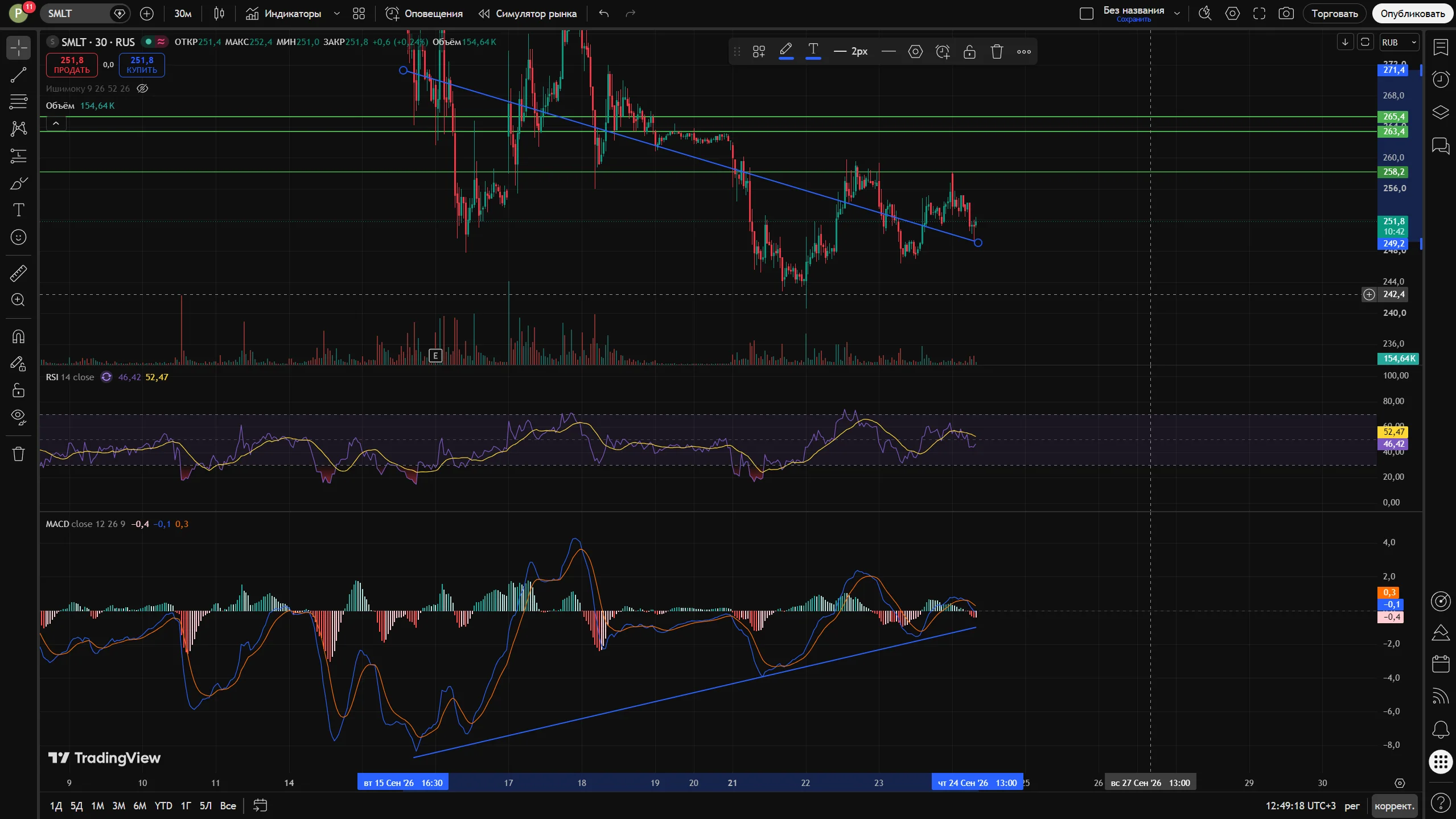Open the emoji and icons tool
Viewport: 1456px width, 819px height.
click(19, 237)
